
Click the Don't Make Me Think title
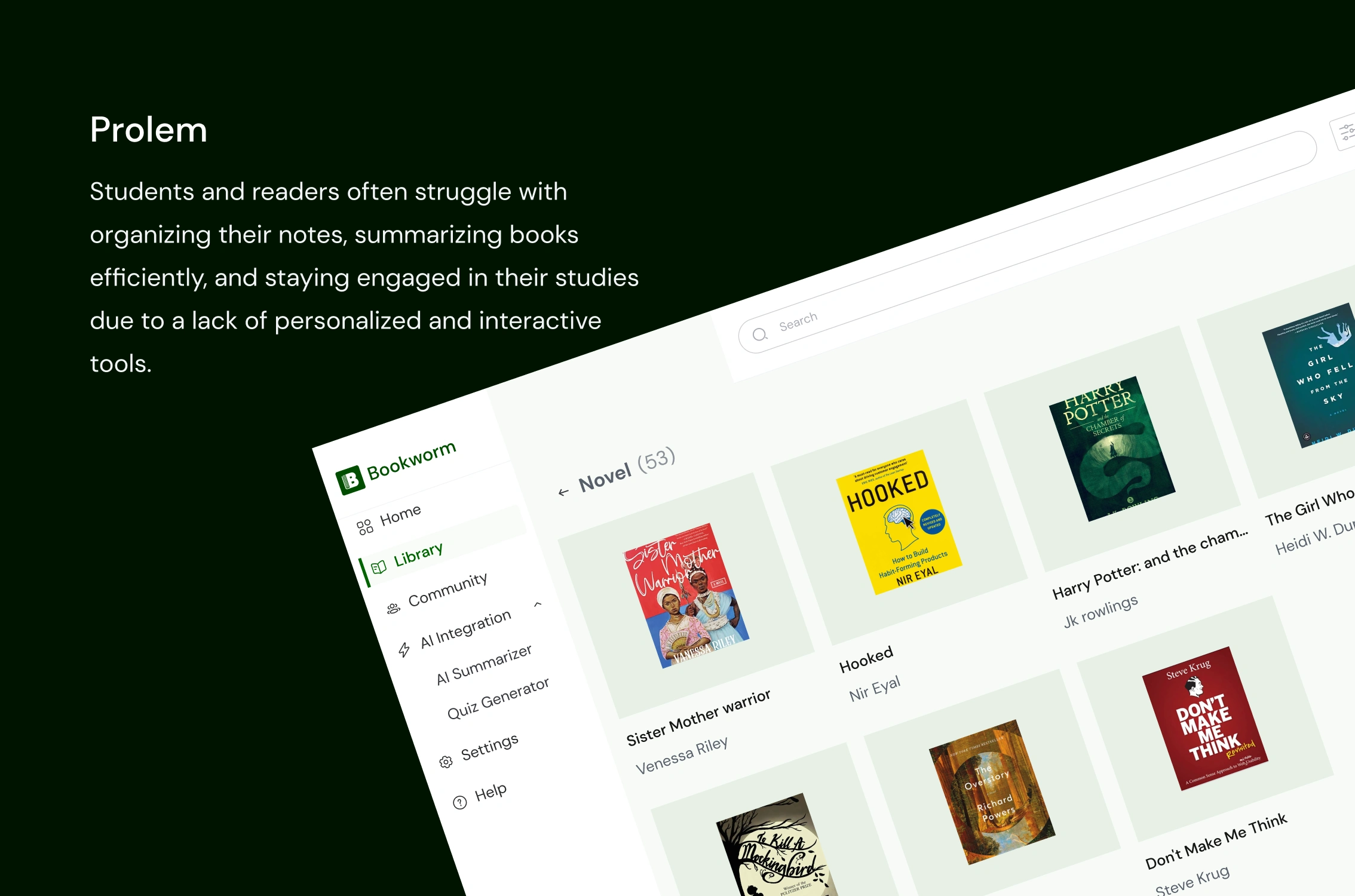tap(1216, 840)
